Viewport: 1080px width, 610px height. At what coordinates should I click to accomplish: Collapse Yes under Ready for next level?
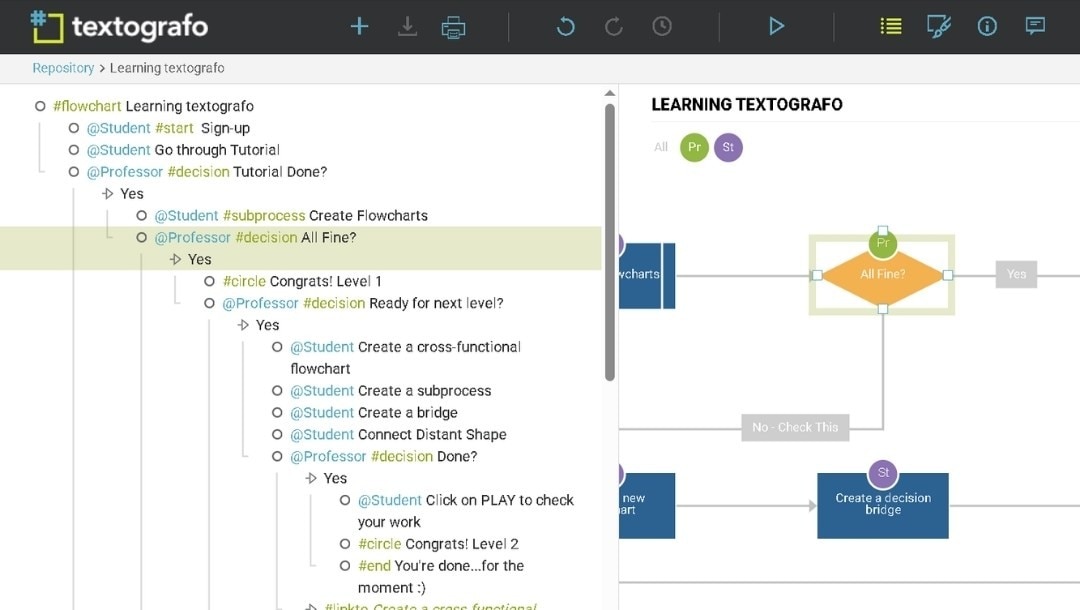click(x=243, y=325)
